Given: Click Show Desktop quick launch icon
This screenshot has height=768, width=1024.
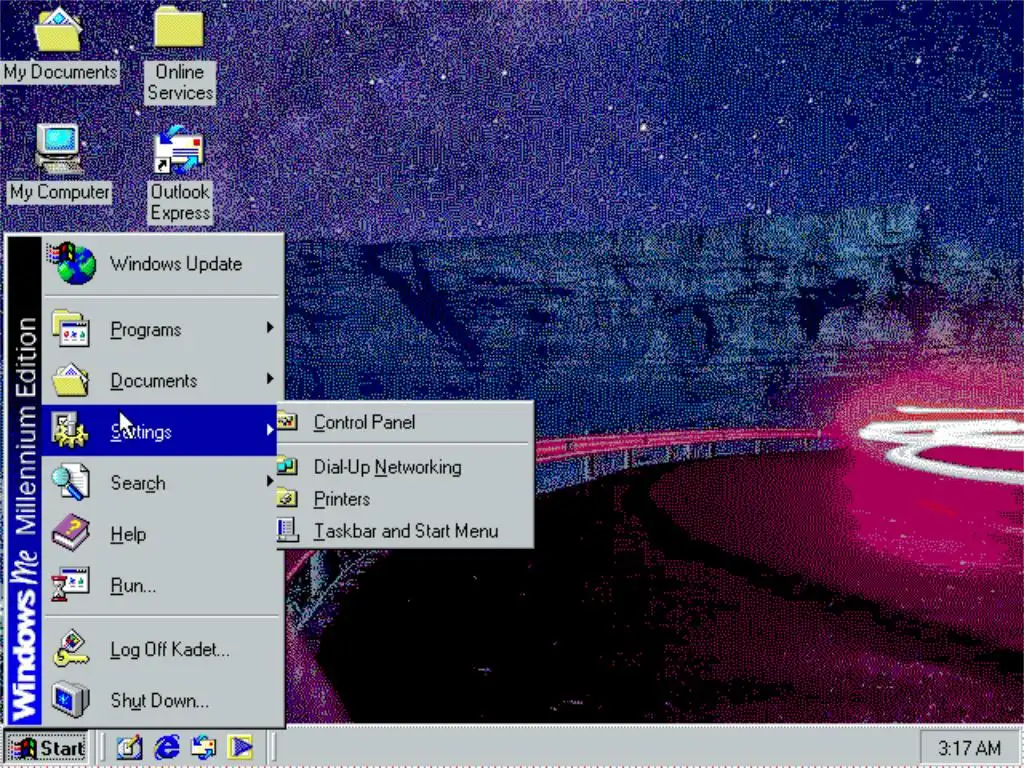Looking at the screenshot, I should tap(129, 747).
